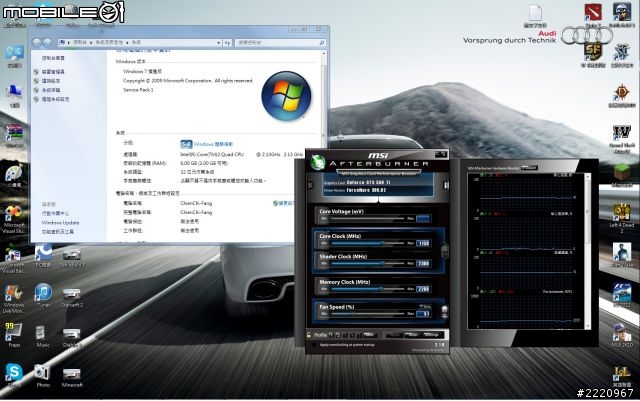Image resolution: width=640 pixels, height=401 pixels.
Task: Click the search box in System window
Action: (x=281, y=42)
